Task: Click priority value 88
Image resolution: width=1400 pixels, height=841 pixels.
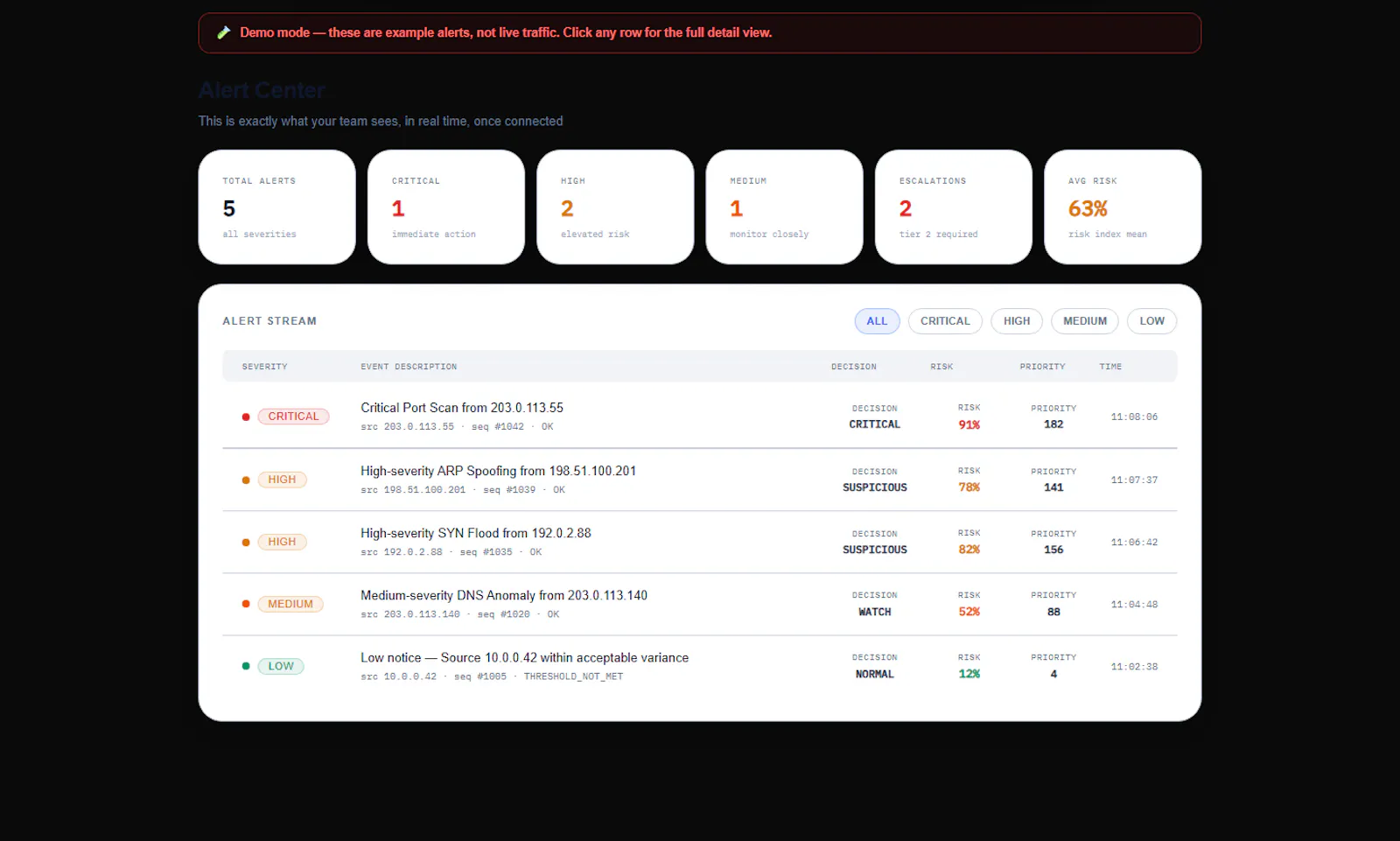Action: [x=1053, y=612]
